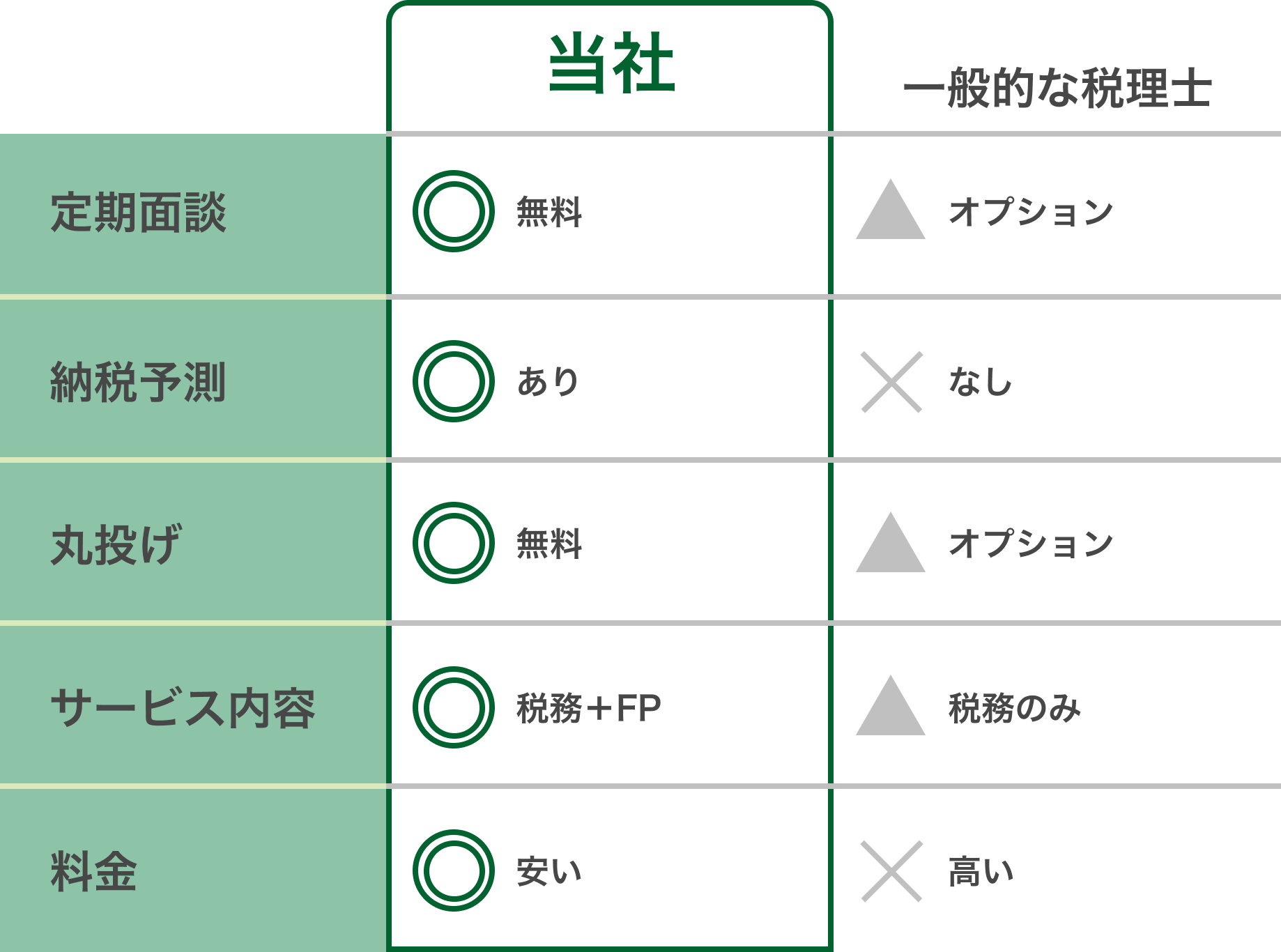Click the 納税予測 row label
Image resolution: width=1281 pixels, height=952 pixels.
click(139, 383)
